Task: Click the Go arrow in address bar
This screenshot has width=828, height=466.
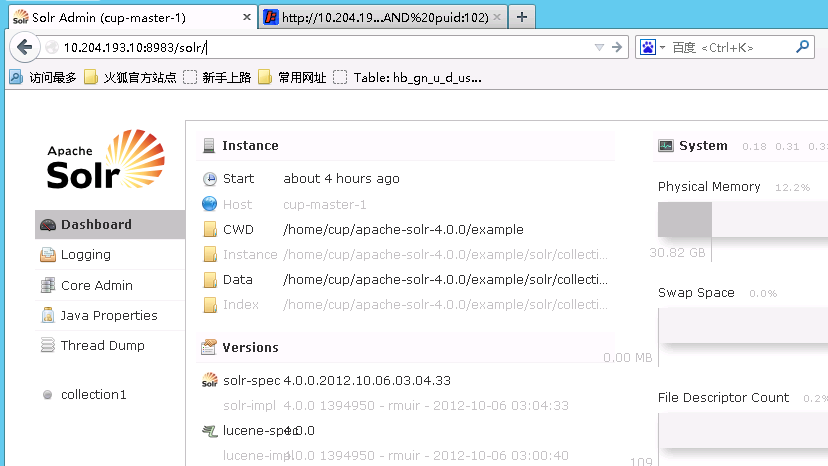Action: click(x=617, y=48)
